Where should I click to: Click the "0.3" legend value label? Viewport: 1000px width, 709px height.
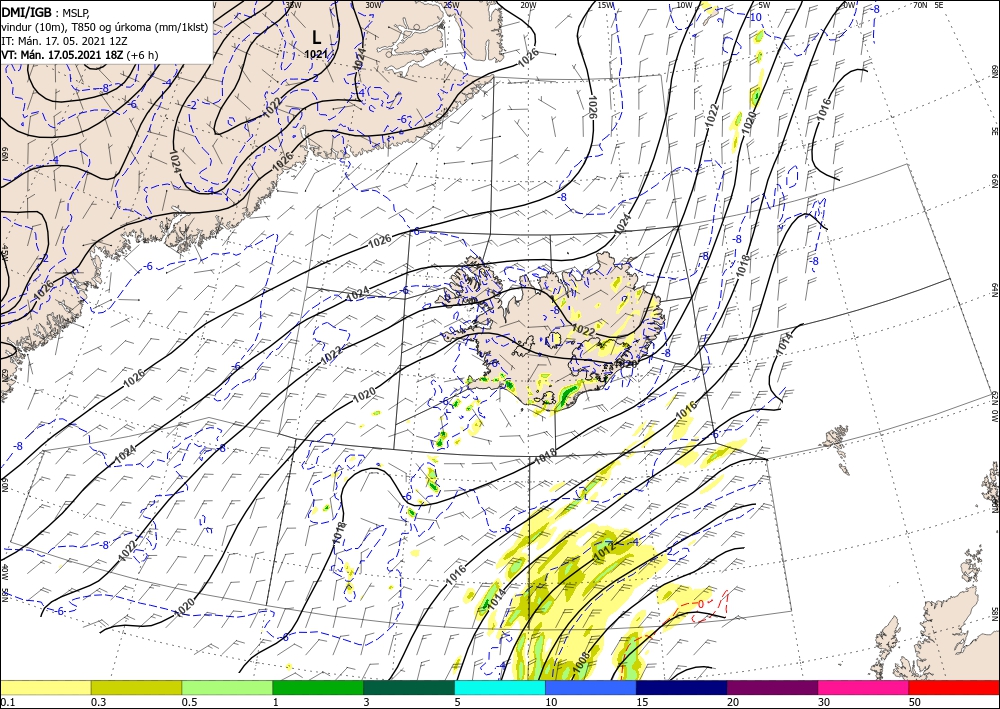[x=98, y=702]
